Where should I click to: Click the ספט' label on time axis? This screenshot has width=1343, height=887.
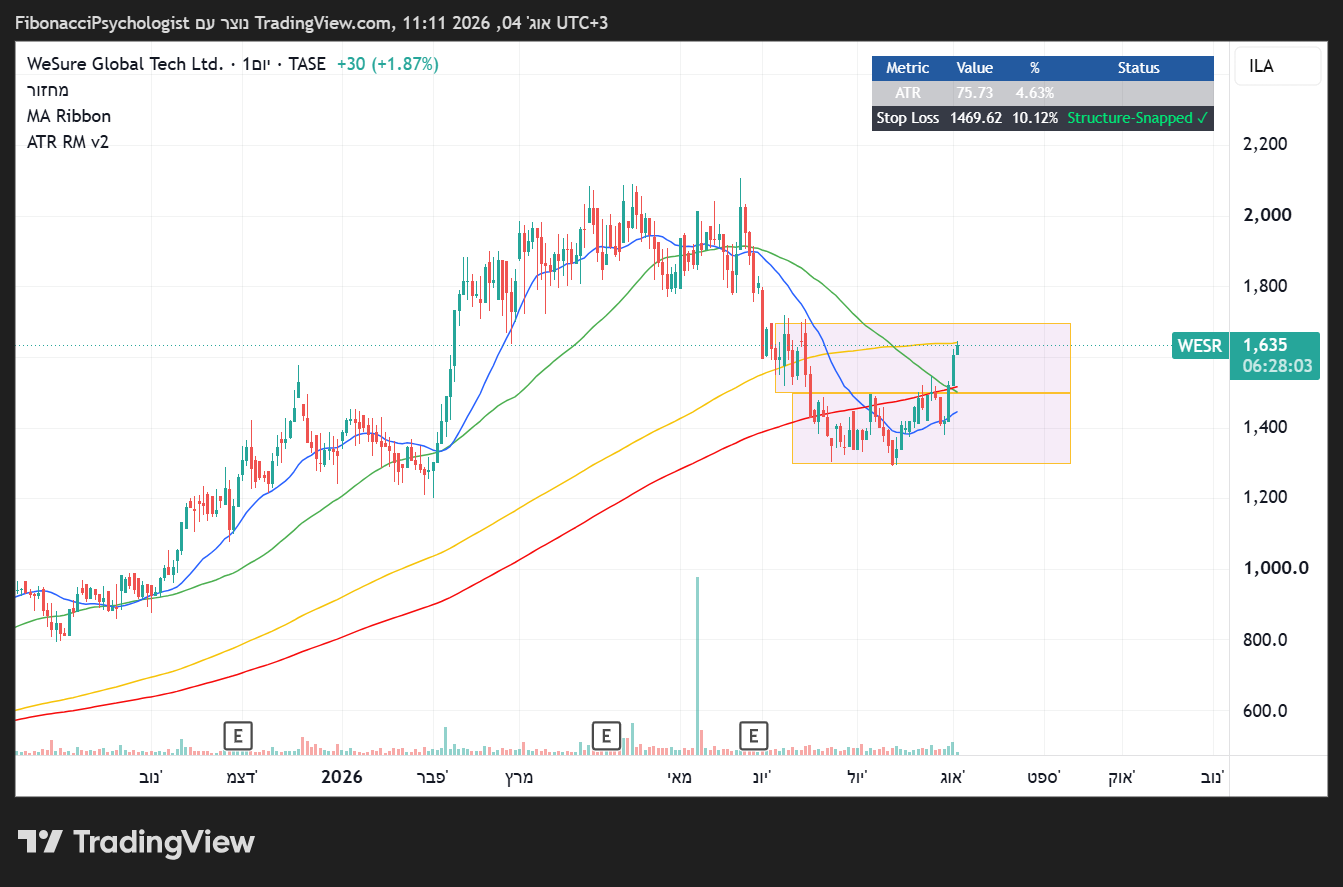coord(1045,776)
